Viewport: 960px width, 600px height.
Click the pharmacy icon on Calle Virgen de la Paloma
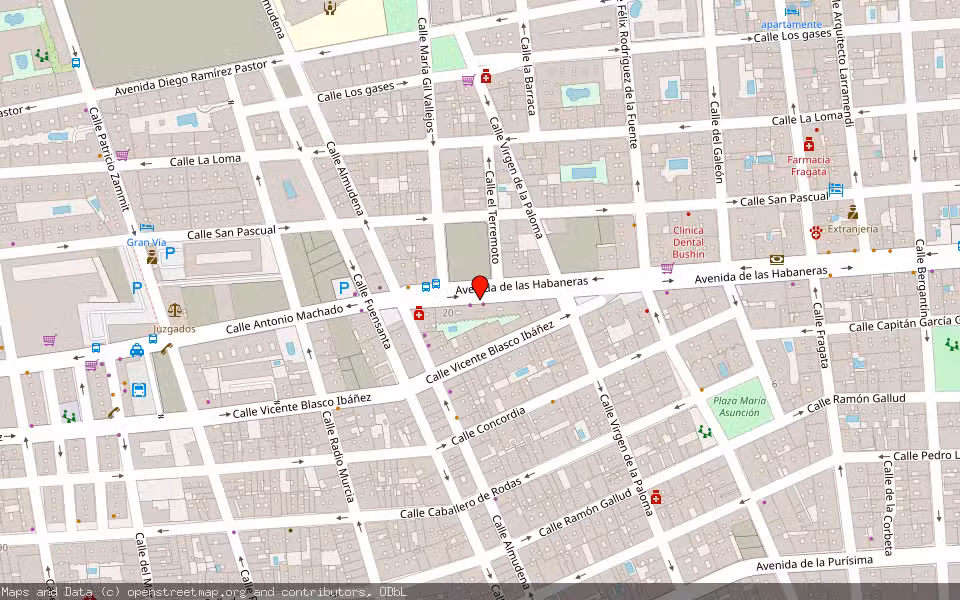655,495
